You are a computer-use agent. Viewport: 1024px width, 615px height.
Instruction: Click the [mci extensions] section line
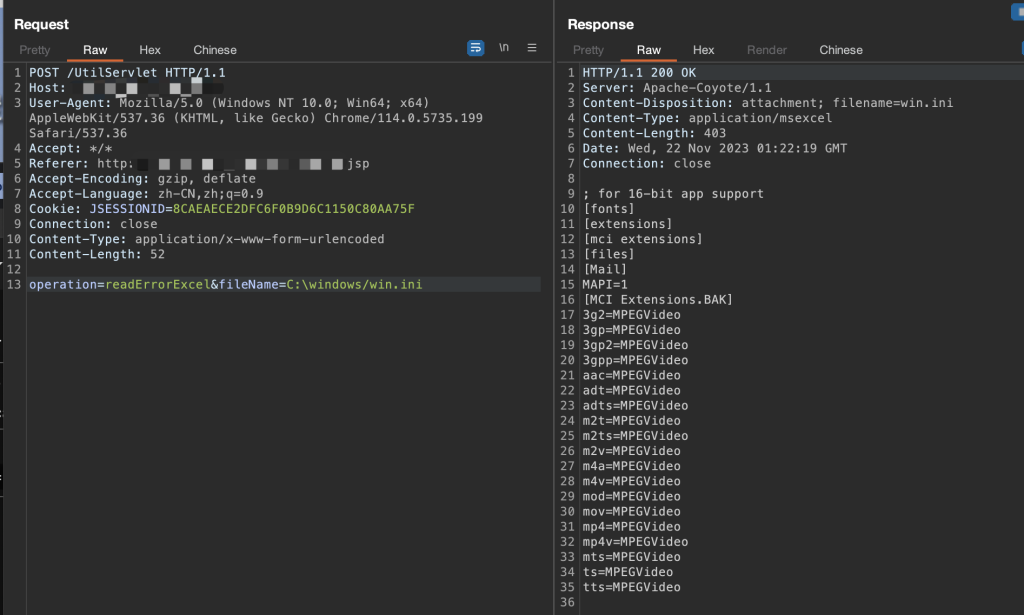point(643,239)
